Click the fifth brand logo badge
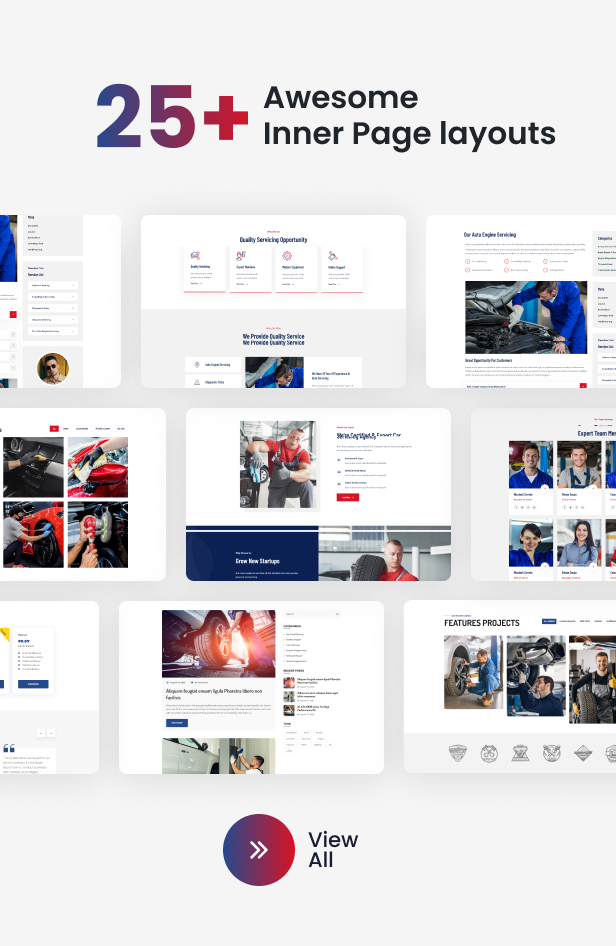The height and width of the screenshot is (946, 616). pos(583,753)
